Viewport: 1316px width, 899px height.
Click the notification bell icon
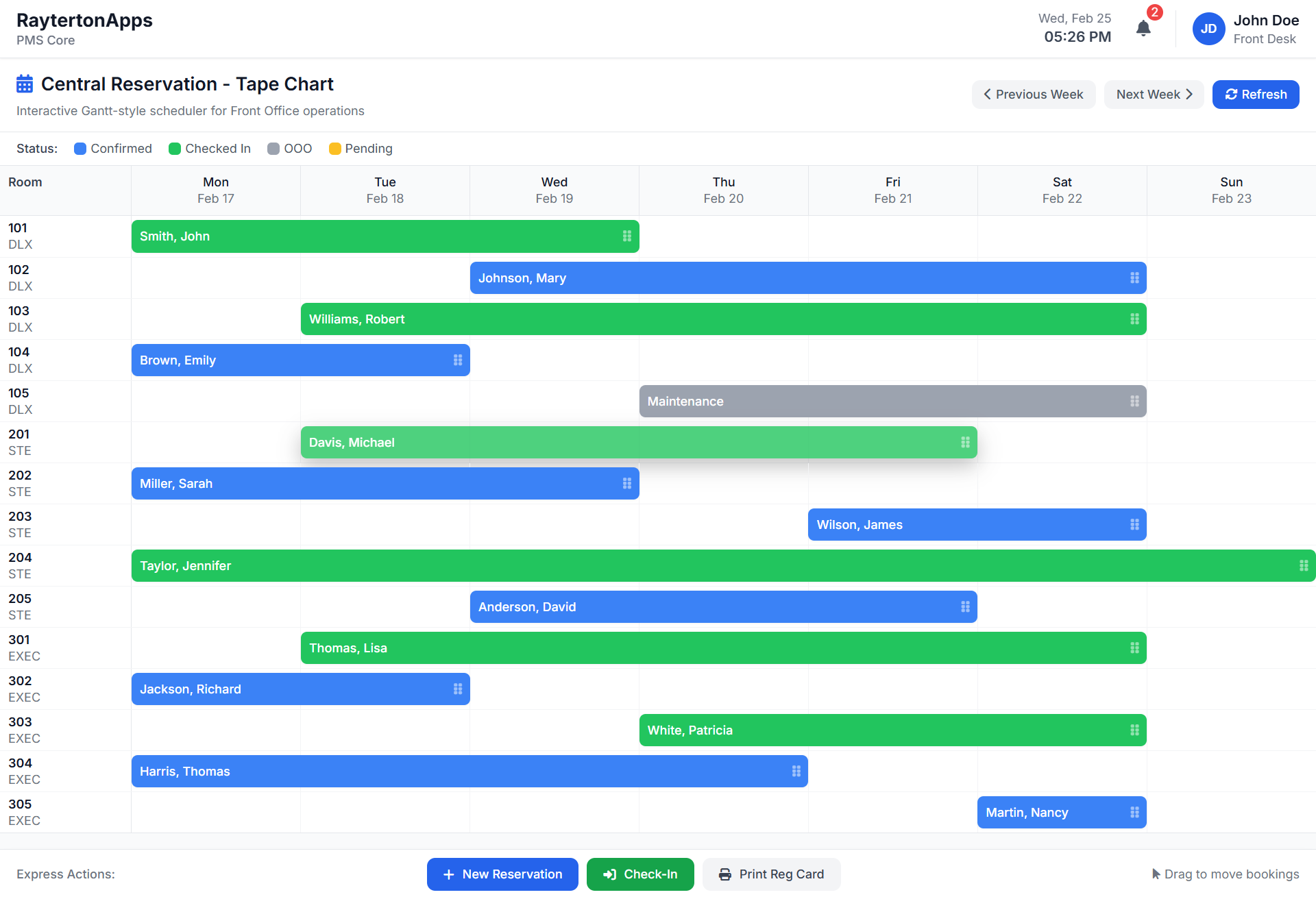(x=1143, y=29)
